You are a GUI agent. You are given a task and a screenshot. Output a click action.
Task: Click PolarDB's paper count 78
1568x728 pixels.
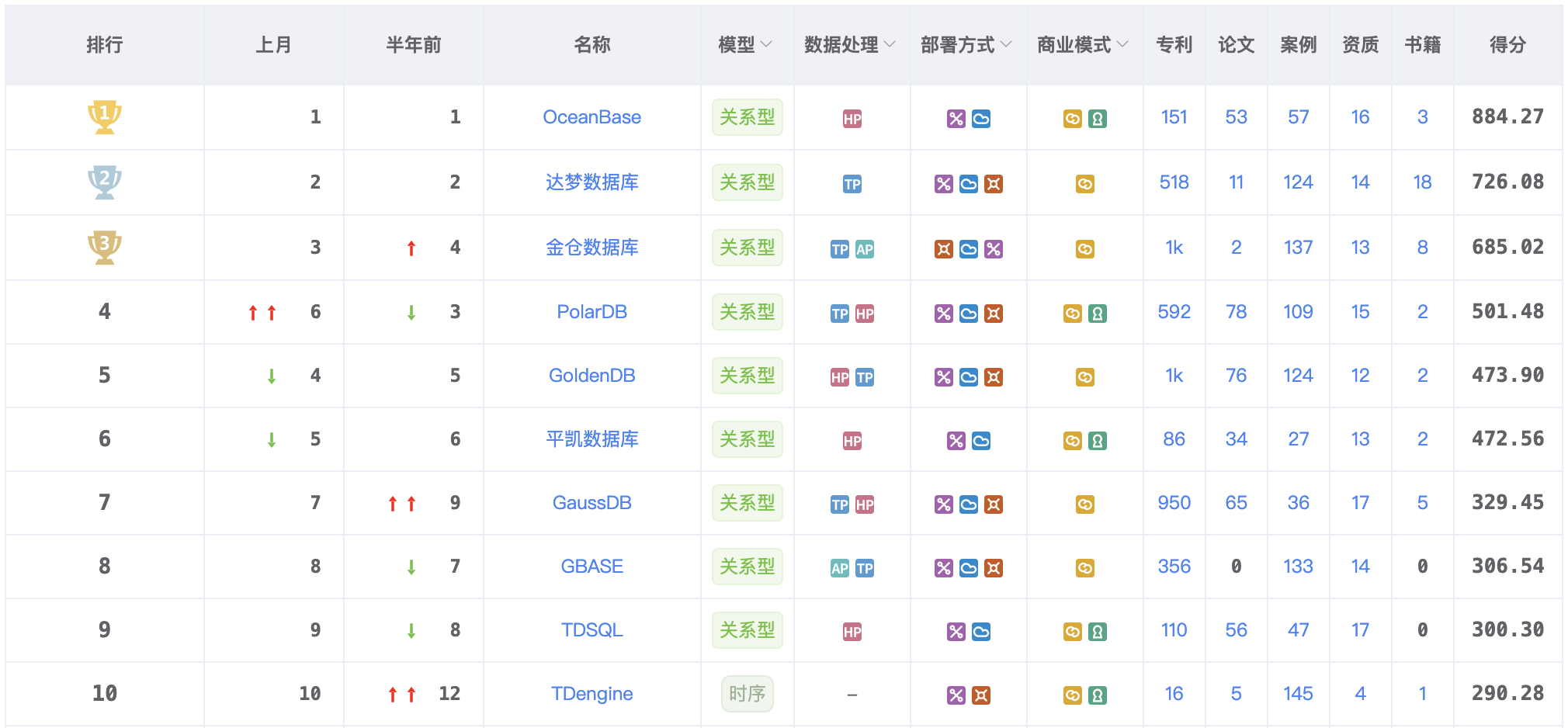click(1237, 312)
